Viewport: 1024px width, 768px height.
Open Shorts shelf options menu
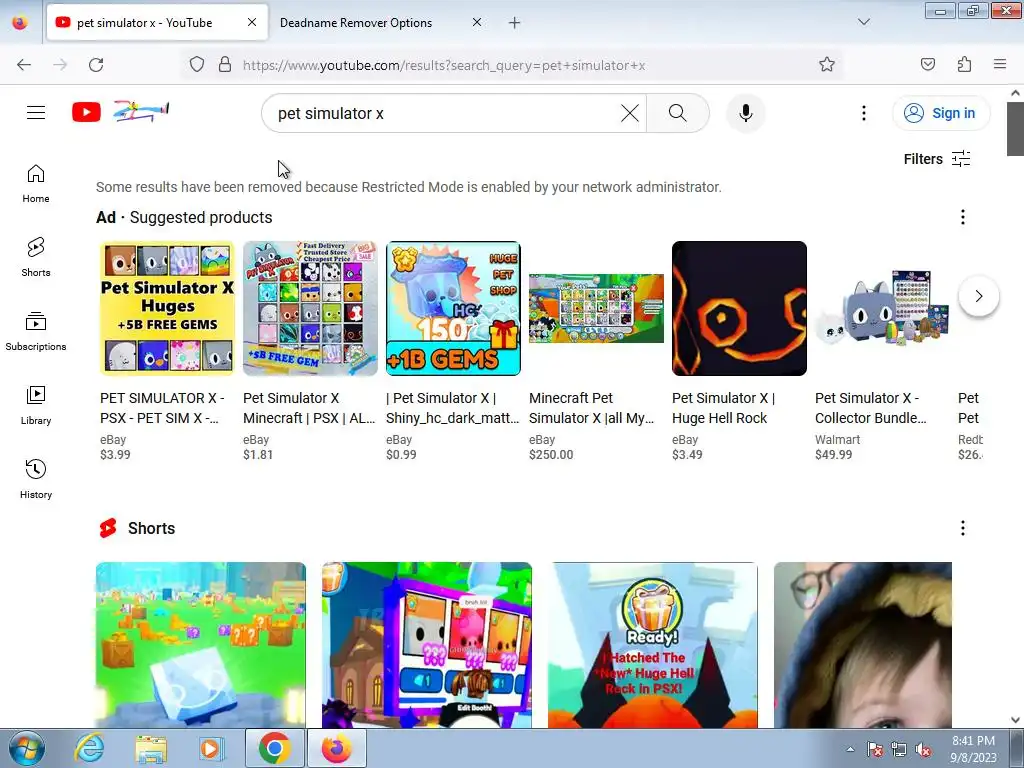[x=963, y=528]
